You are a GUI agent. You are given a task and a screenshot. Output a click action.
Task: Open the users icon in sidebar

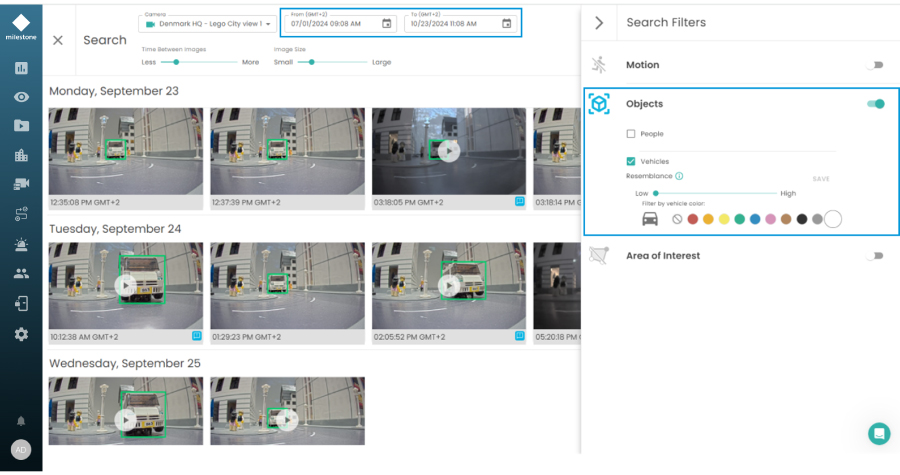(21, 273)
